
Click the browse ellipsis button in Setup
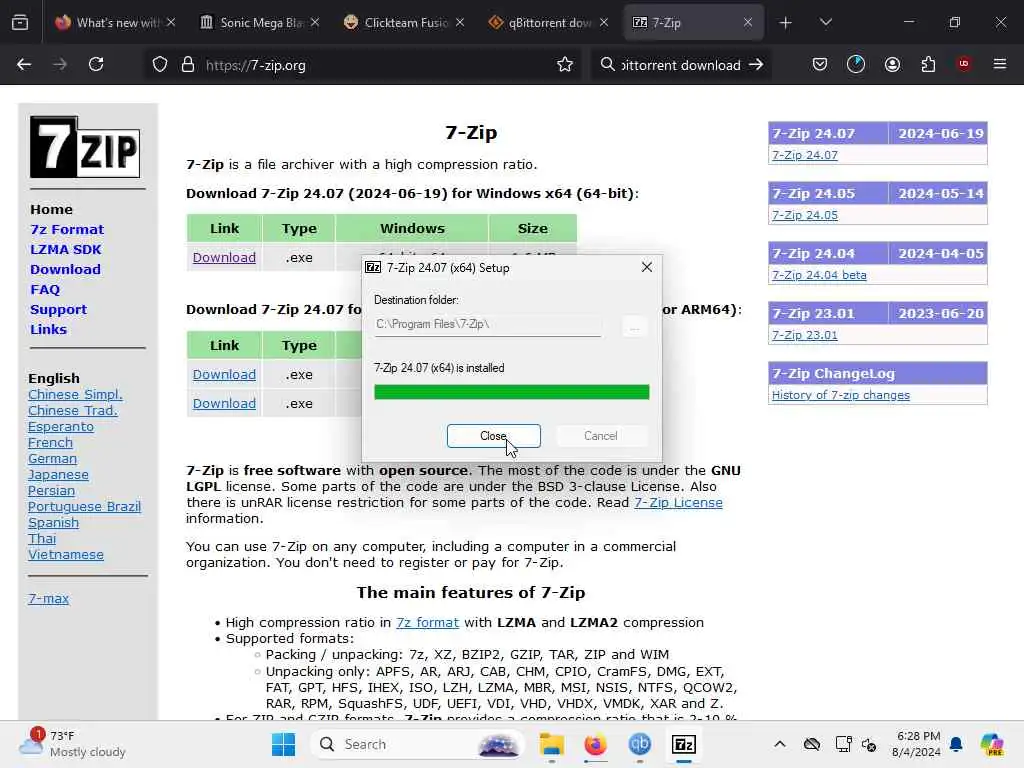[633, 326]
